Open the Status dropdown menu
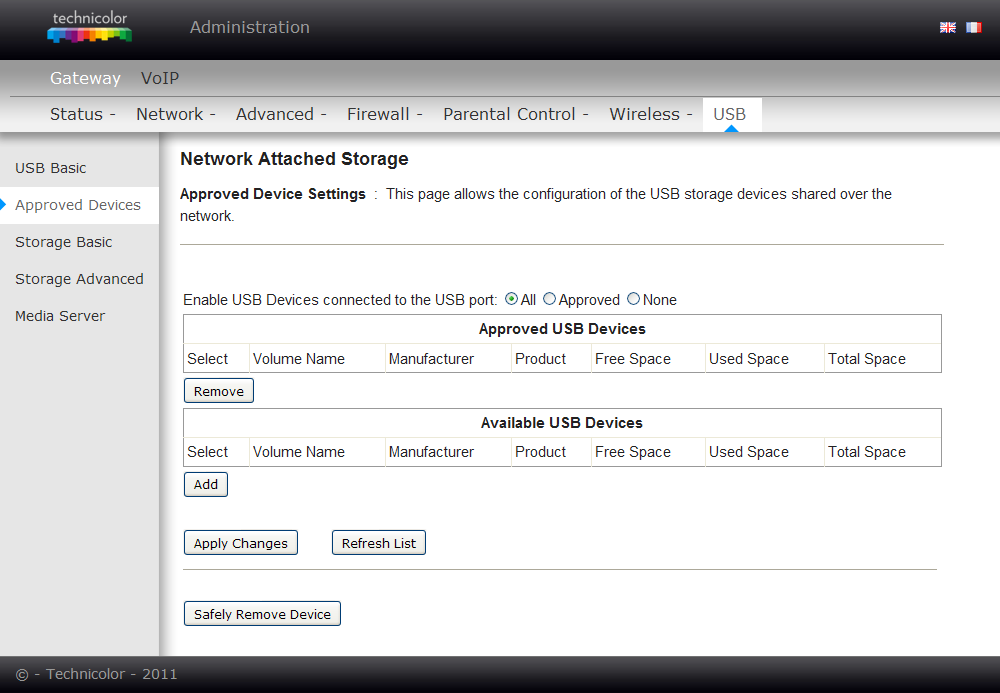This screenshot has width=1000, height=693. click(82, 114)
